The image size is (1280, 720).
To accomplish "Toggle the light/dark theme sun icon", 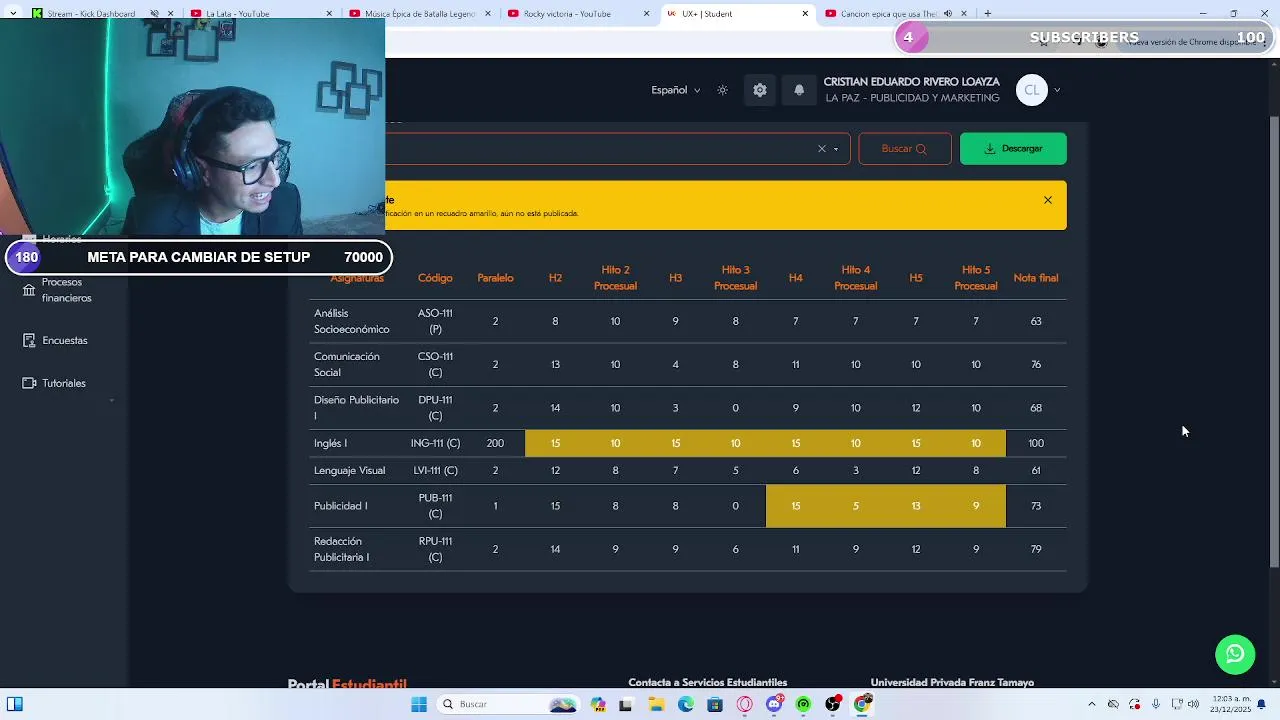I will (723, 90).
